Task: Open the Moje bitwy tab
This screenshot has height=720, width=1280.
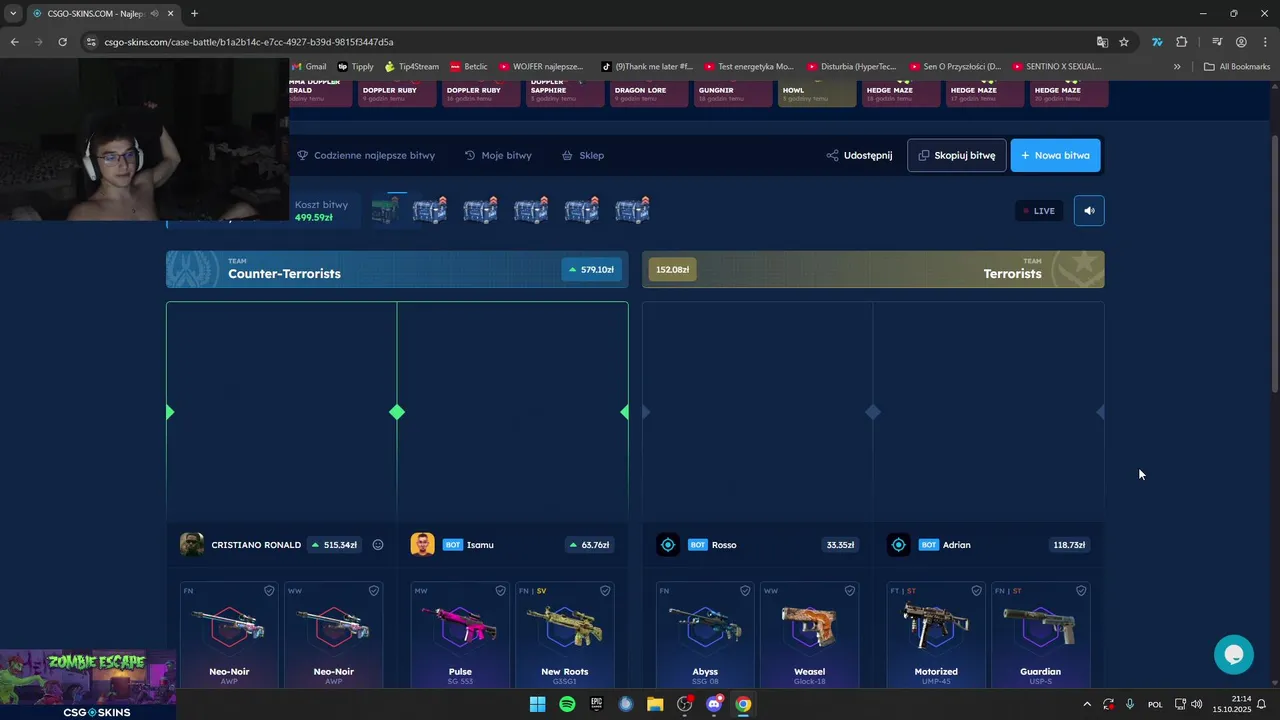Action: click(x=498, y=155)
